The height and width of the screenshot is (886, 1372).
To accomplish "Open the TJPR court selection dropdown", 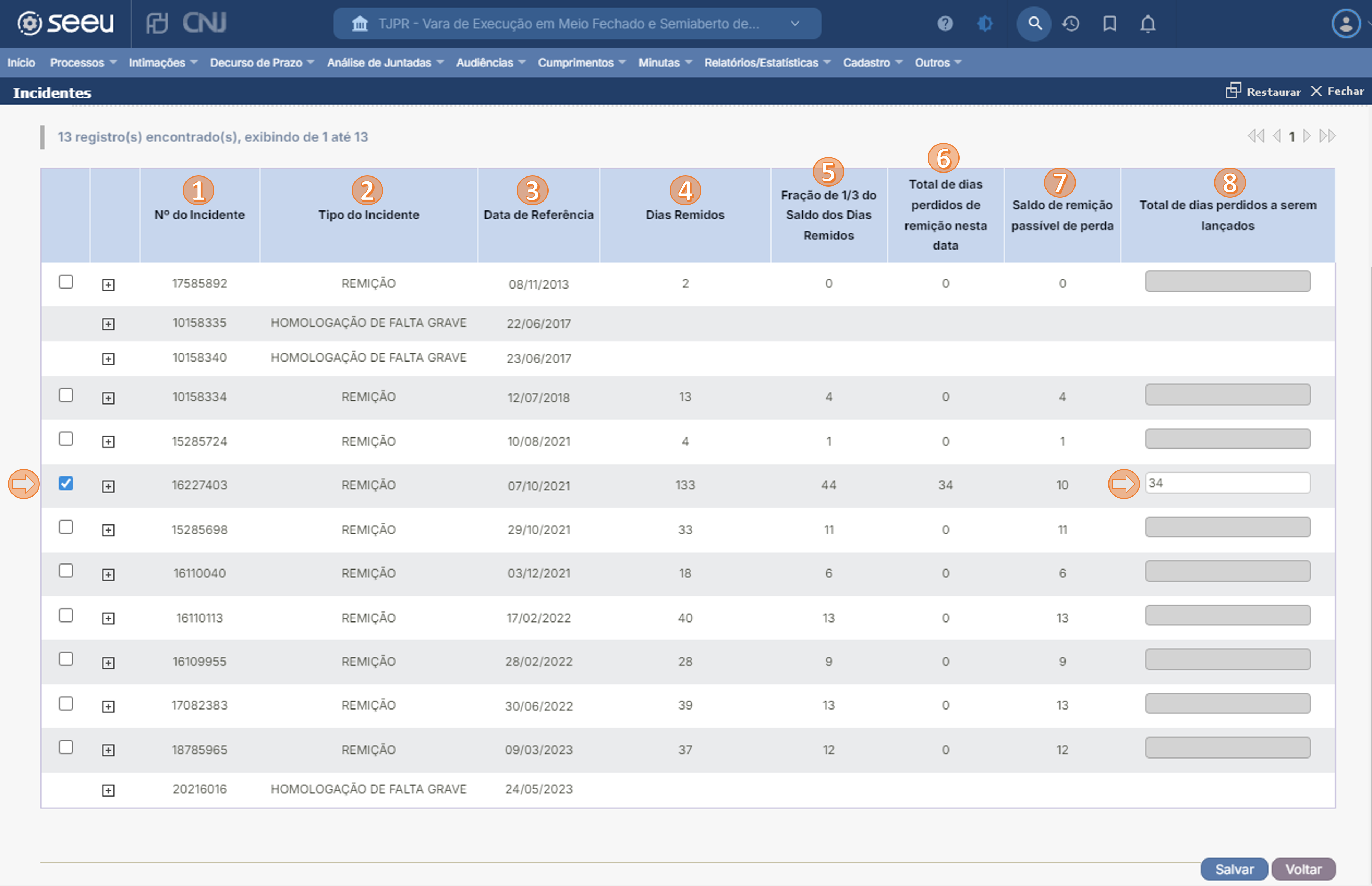I will click(x=577, y=24).
